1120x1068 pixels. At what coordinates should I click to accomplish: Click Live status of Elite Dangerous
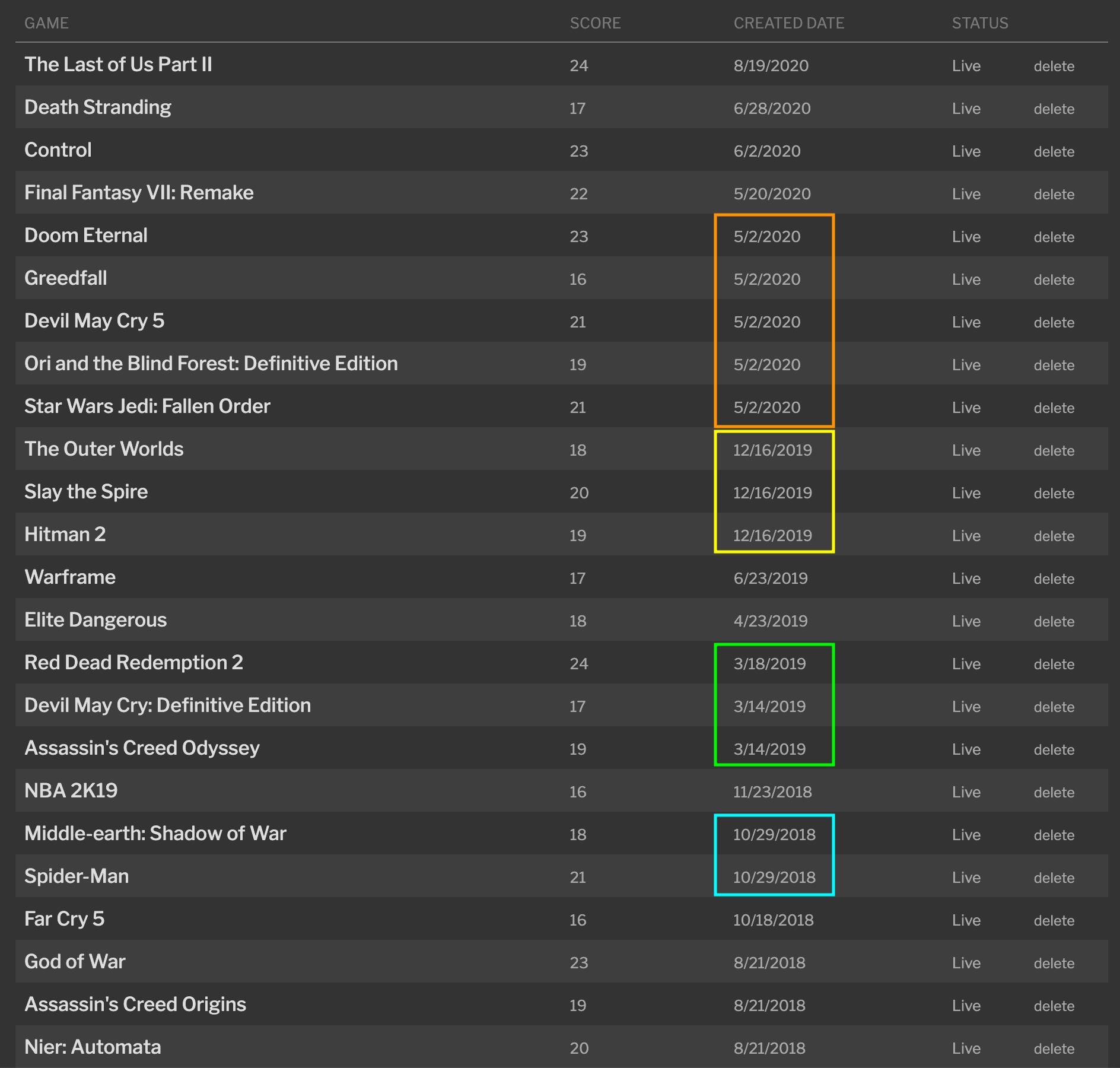point(966,621)
